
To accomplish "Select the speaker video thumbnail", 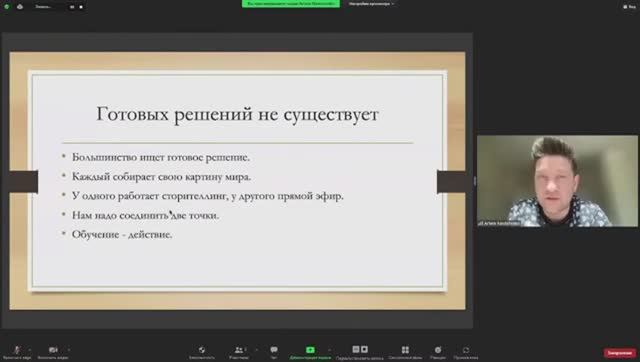I will pos(557,181).
